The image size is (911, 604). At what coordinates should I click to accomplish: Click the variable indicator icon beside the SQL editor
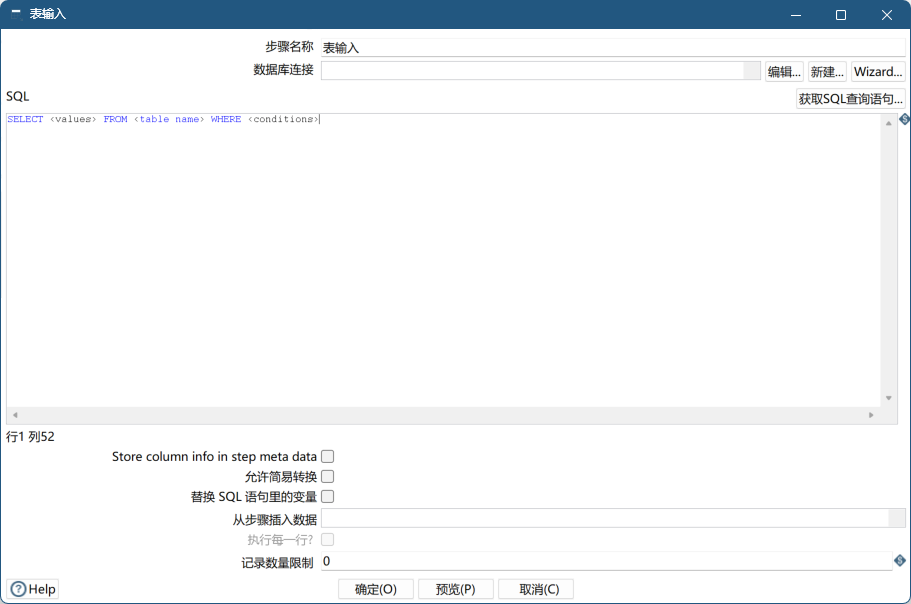tap(903, 119)
